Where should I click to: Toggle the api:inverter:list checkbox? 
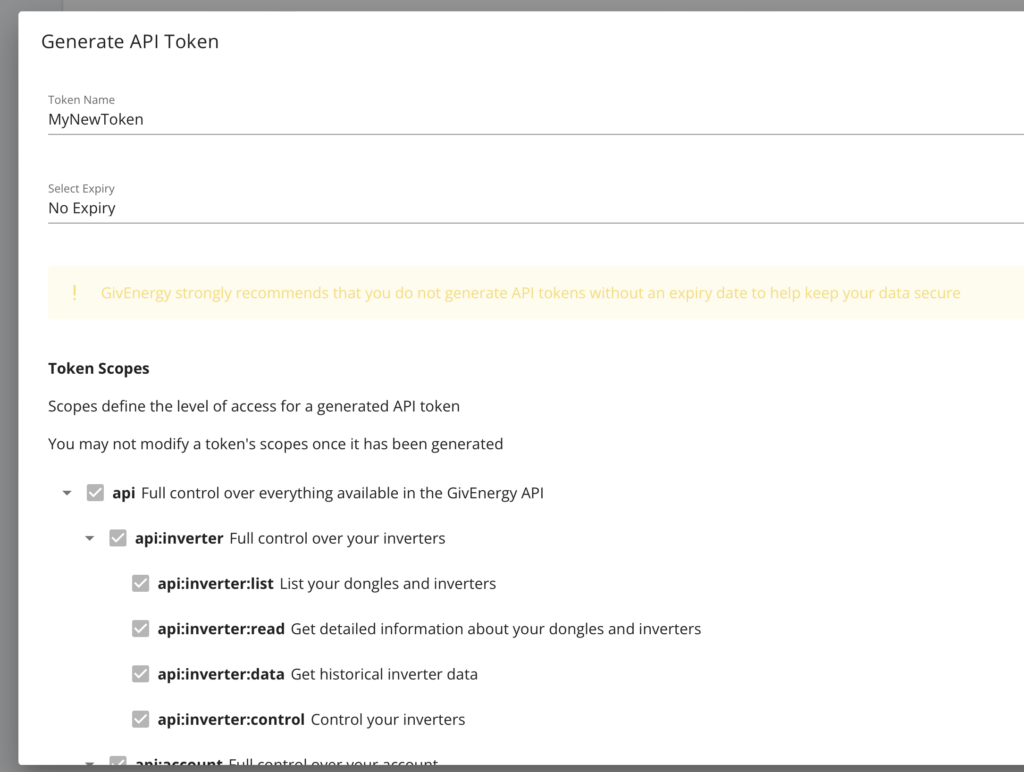(x=140, y=583)
